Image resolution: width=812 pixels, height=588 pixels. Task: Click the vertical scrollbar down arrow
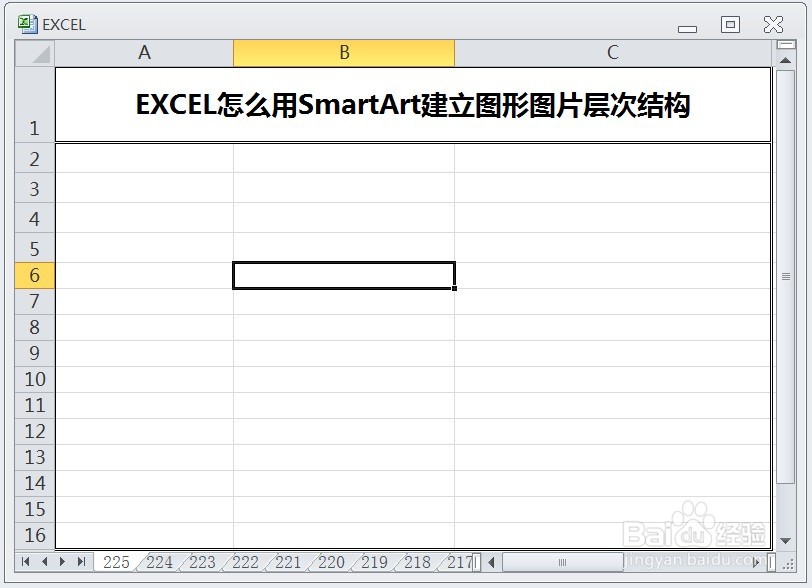click(786, 541)
